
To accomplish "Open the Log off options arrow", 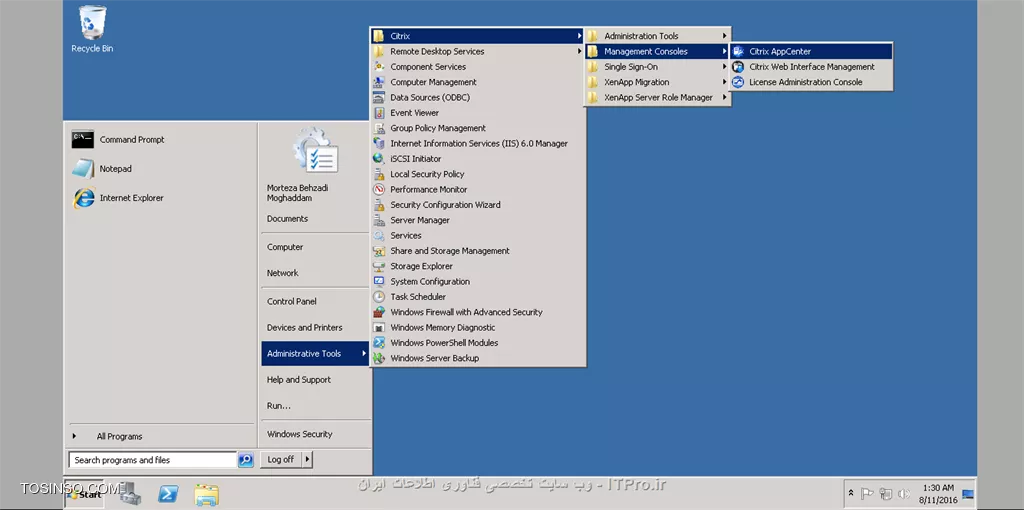I will (x=308, y=460).
